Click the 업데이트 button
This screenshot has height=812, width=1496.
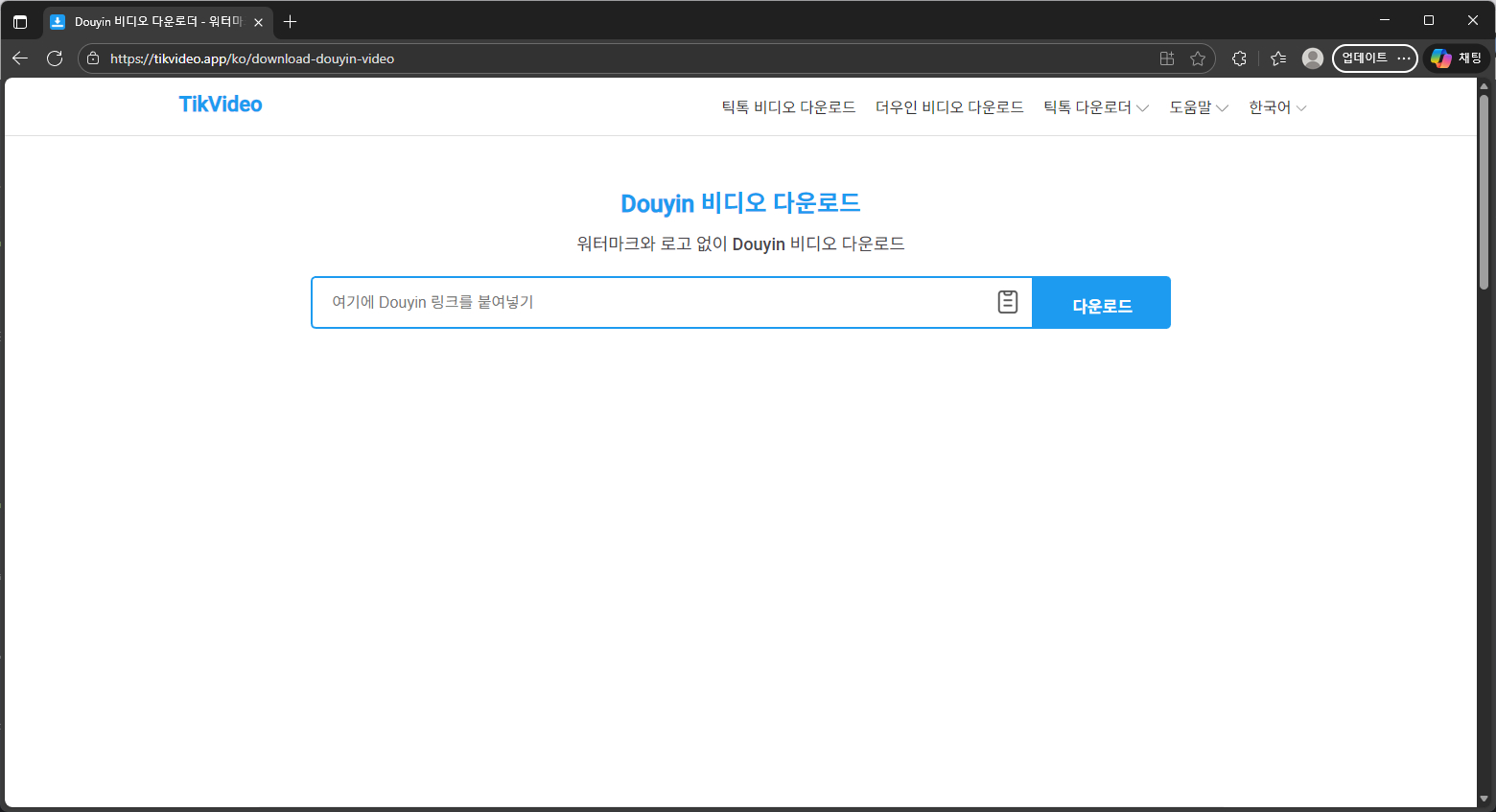click(x=1364, y=58)
